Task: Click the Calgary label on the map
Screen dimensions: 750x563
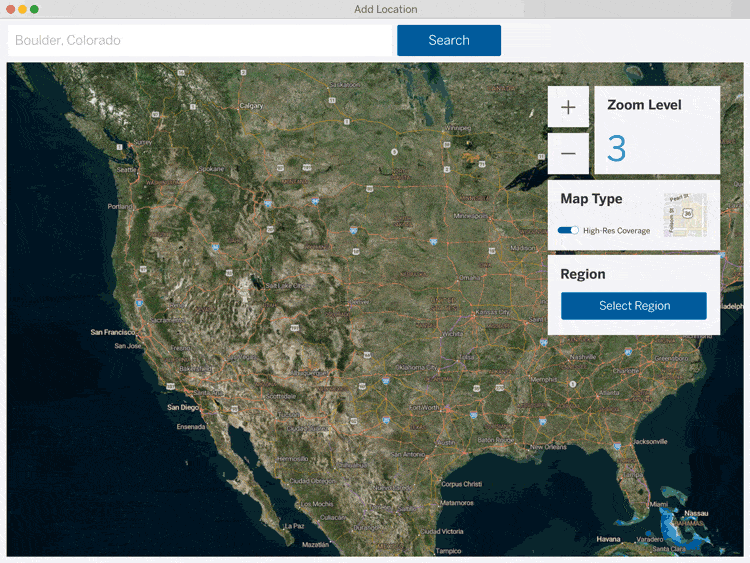Action: 251,105
